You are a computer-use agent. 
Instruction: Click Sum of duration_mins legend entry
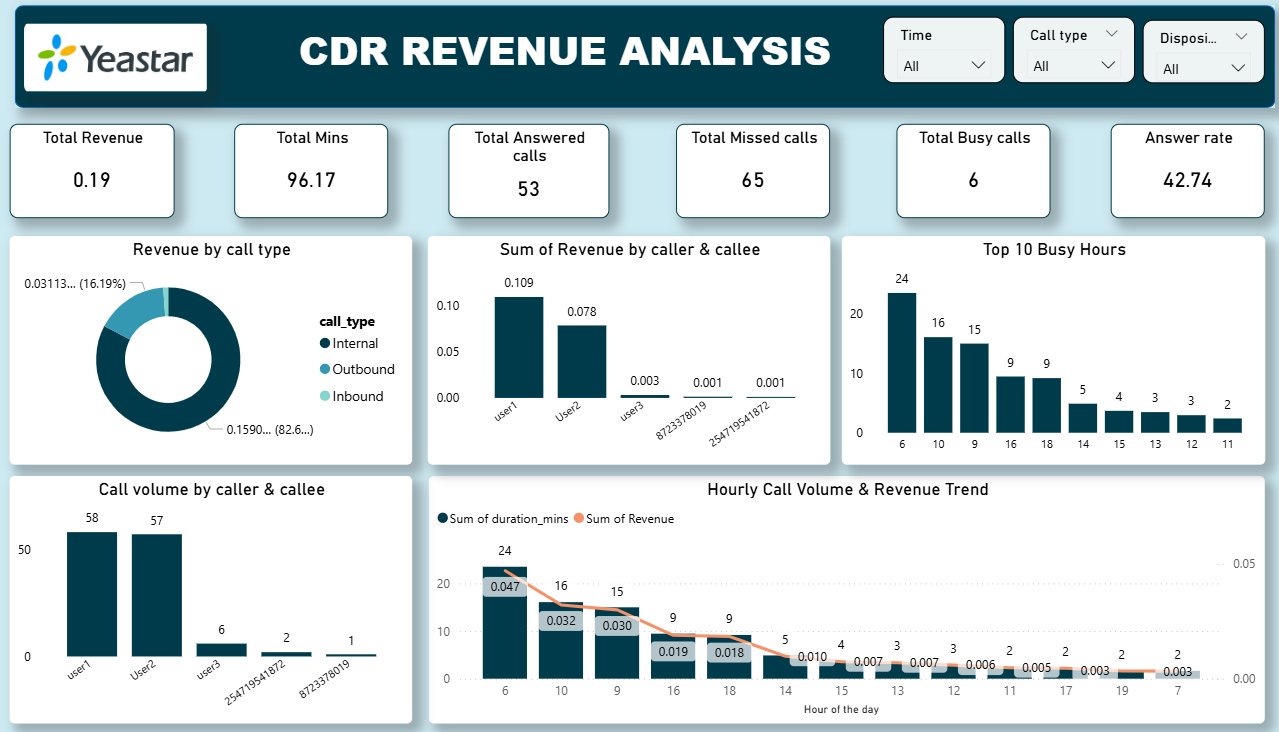click(x=502, y=519)
